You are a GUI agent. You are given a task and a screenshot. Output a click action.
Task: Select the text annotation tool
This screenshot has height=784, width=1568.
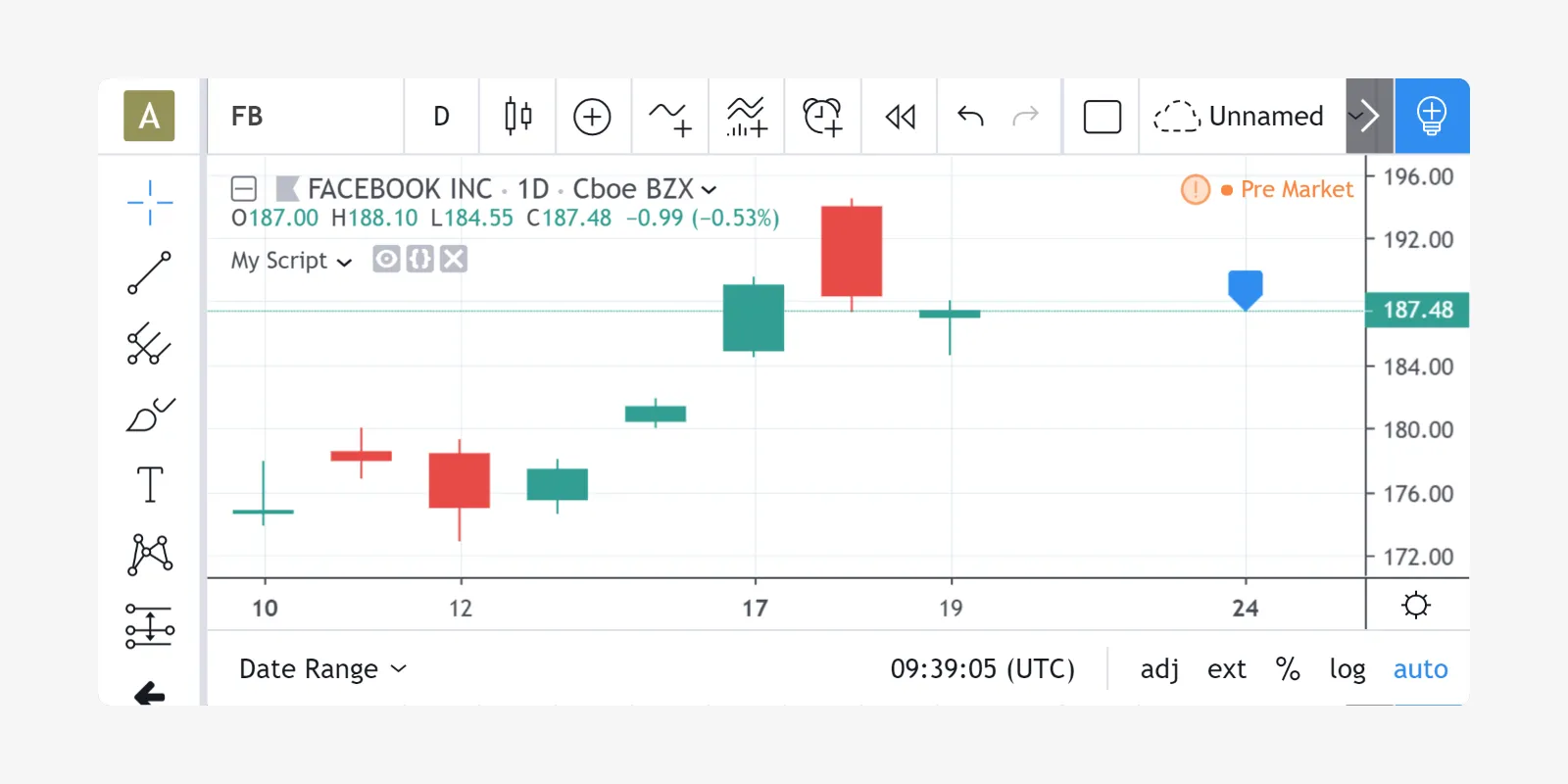click(149, 484)
